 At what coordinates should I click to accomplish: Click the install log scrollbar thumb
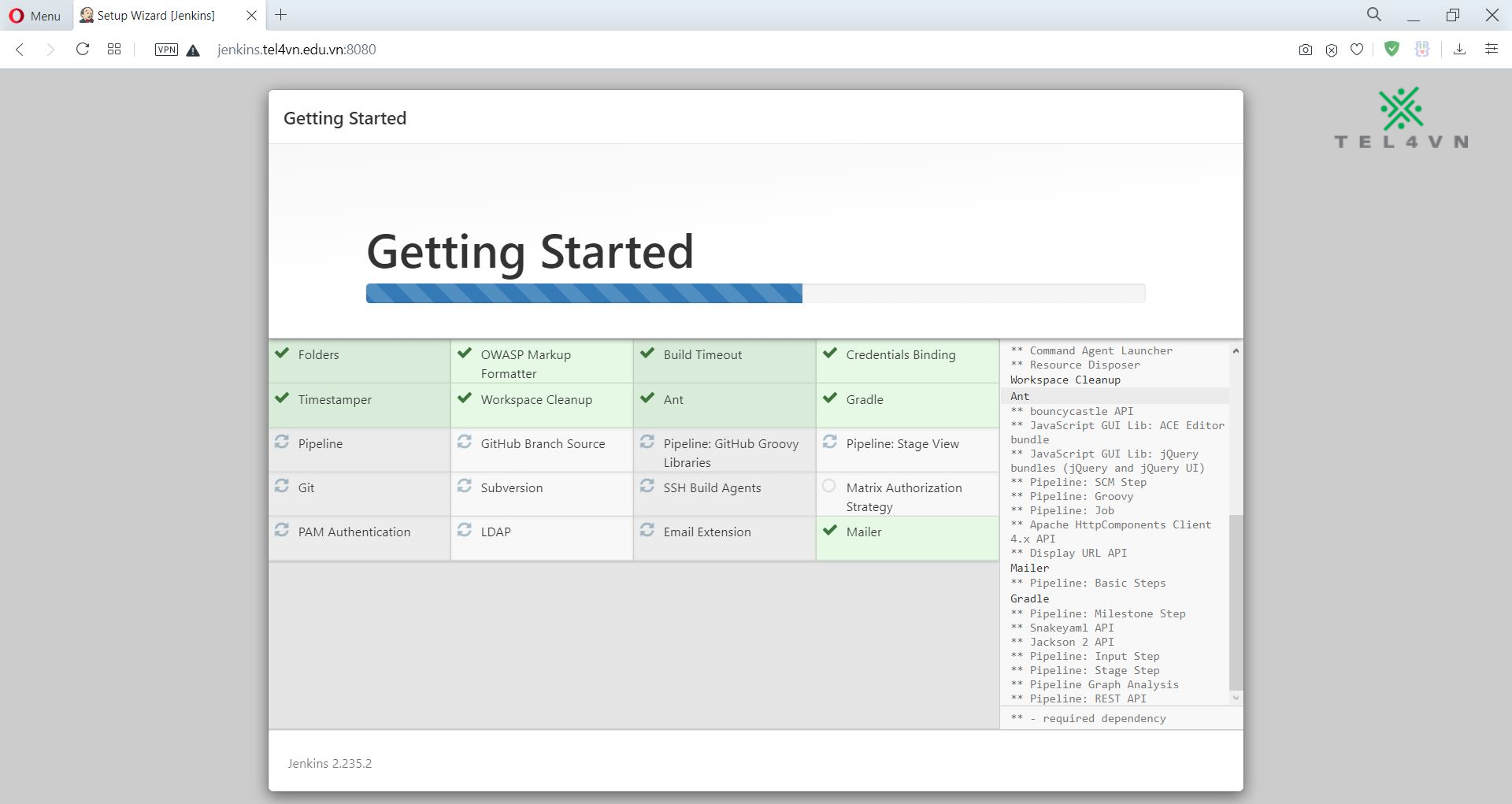click(1236, 602)
